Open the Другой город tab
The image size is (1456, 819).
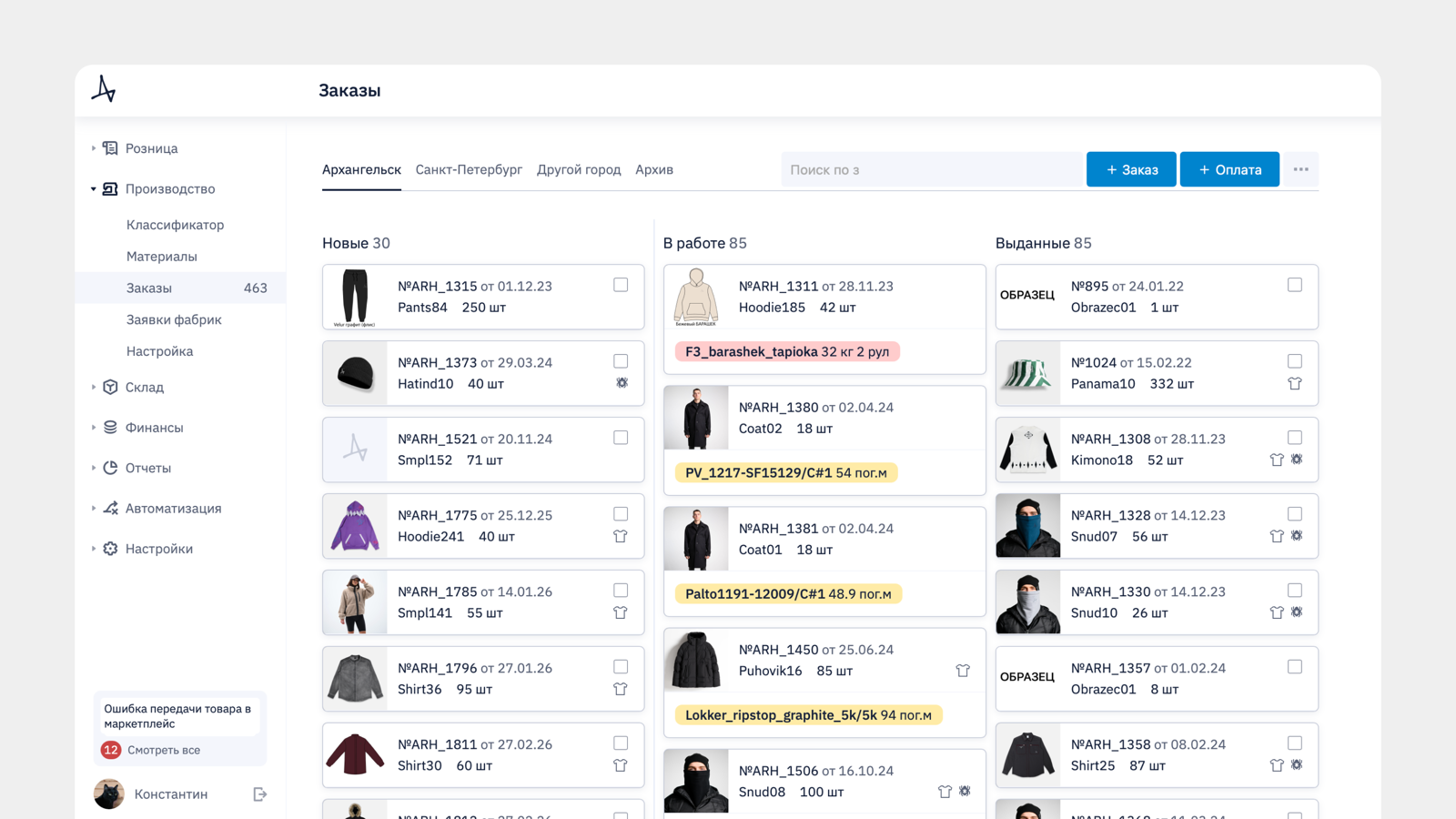point(579,170)
